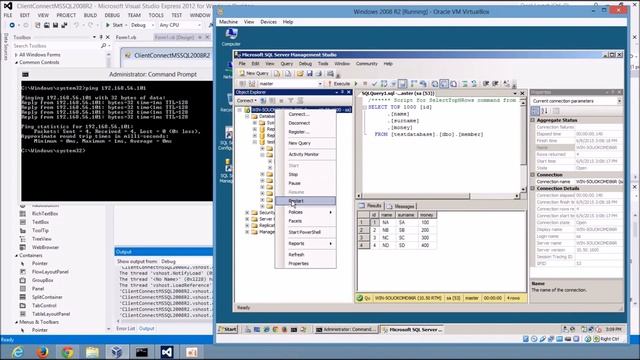Click Alphabetical sort icon in Properties panel
Viewport: 640px width, 360px height.
pyautogui.click(x=544, y=111)
